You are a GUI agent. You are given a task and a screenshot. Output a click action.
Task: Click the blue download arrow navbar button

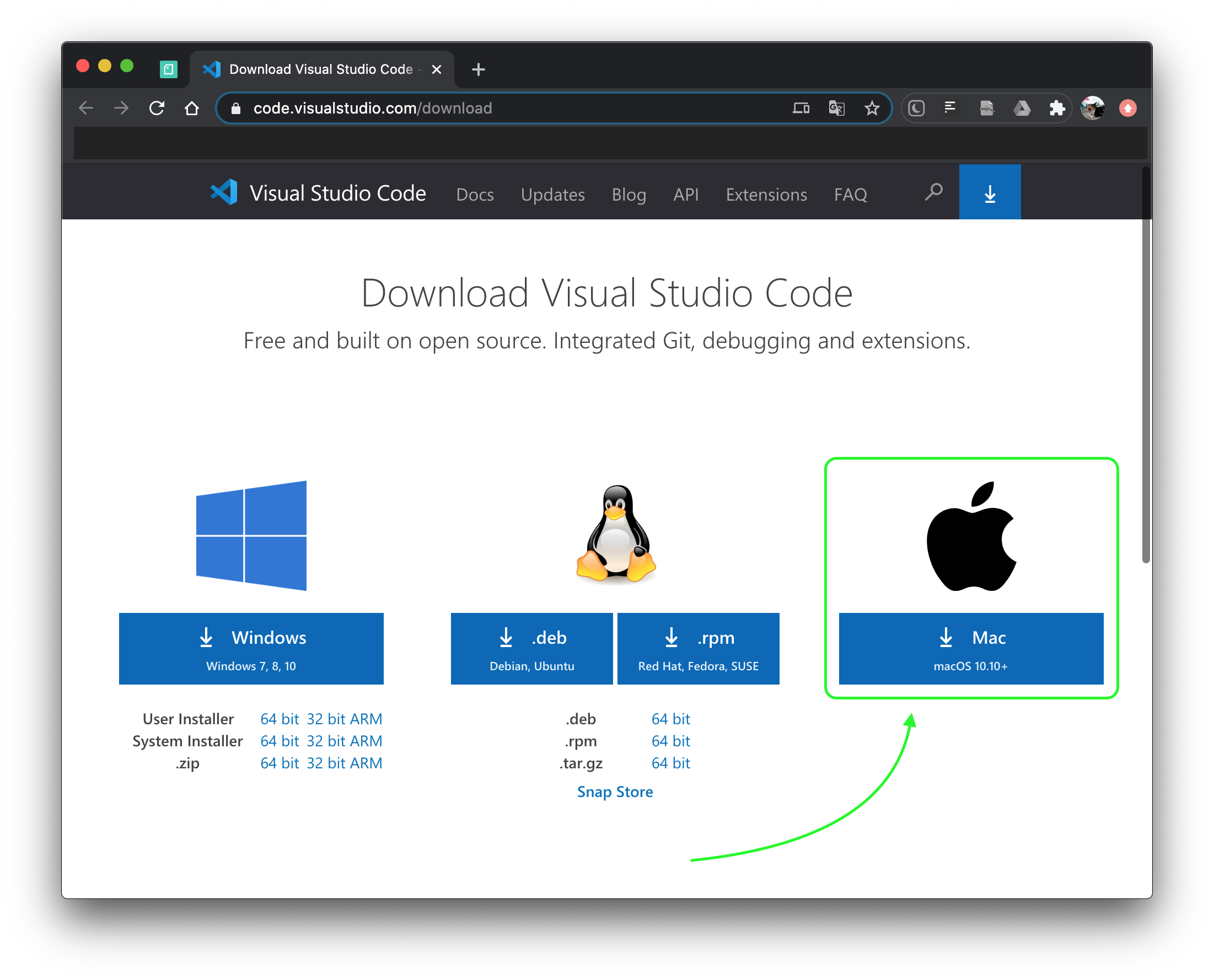click(x=989, y=192)
